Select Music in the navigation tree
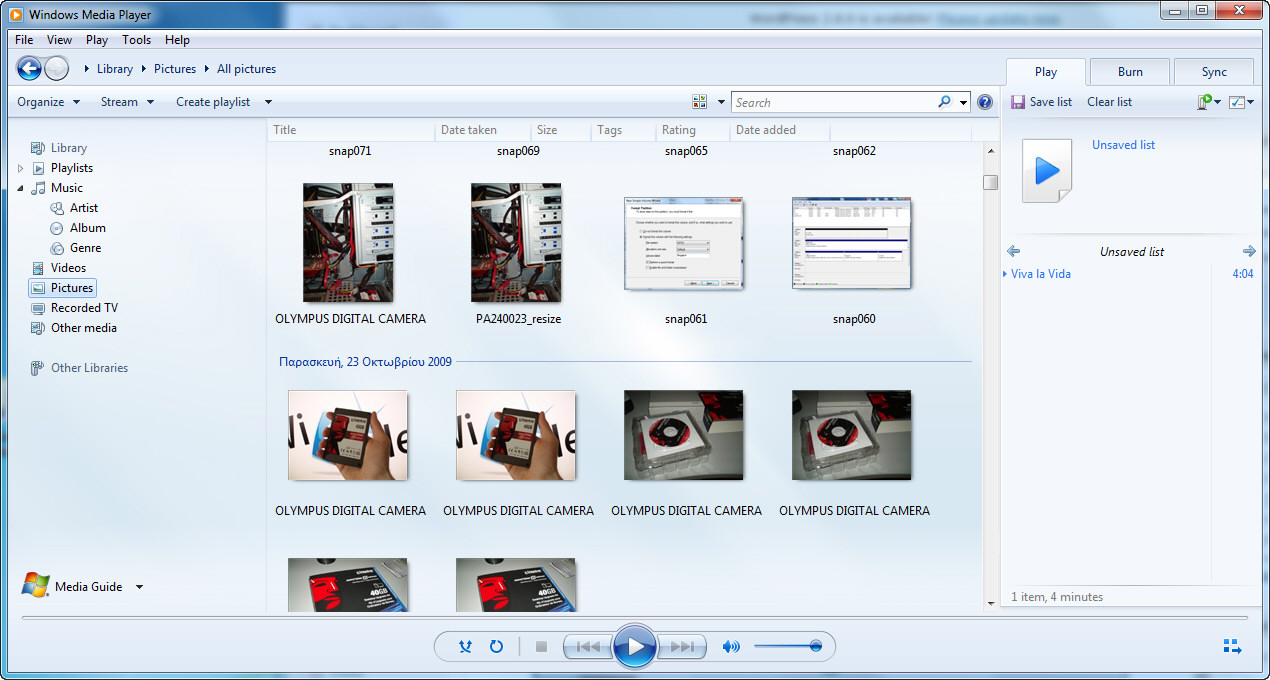This screenshot has height=680, width=1270. click(67, 188)
